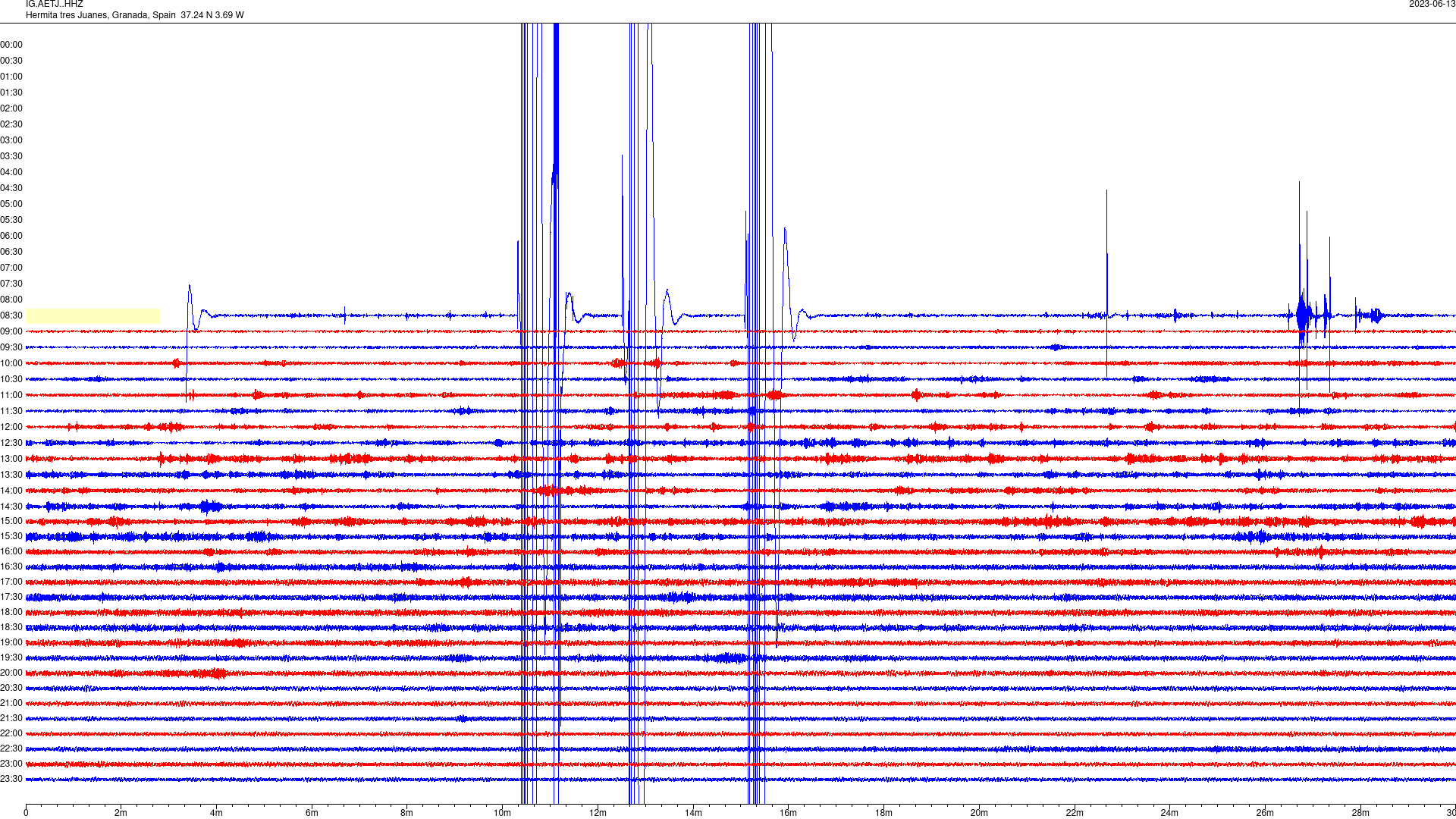Click the 09:00 time row label

tap(11, 331)
